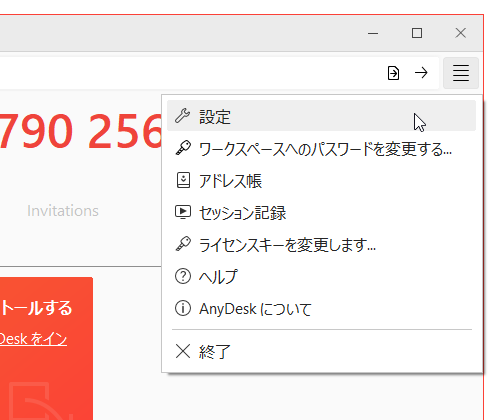Follow the AnyDesk をイン install link
Image resolution: width=500 pixels, height=420 pixels.
click(x=33, y=339)
